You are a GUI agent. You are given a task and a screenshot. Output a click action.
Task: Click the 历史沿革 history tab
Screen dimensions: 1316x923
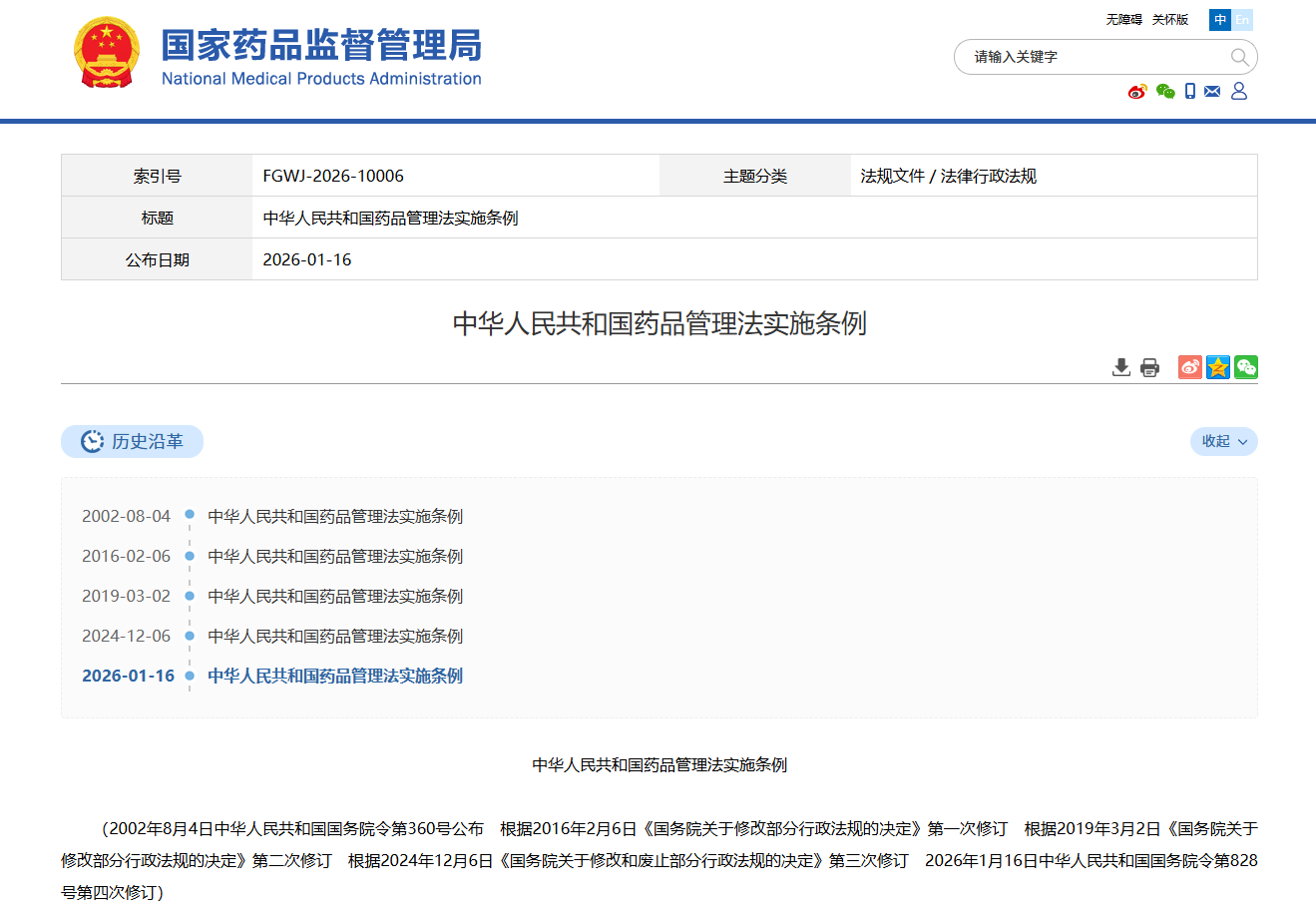133,441
